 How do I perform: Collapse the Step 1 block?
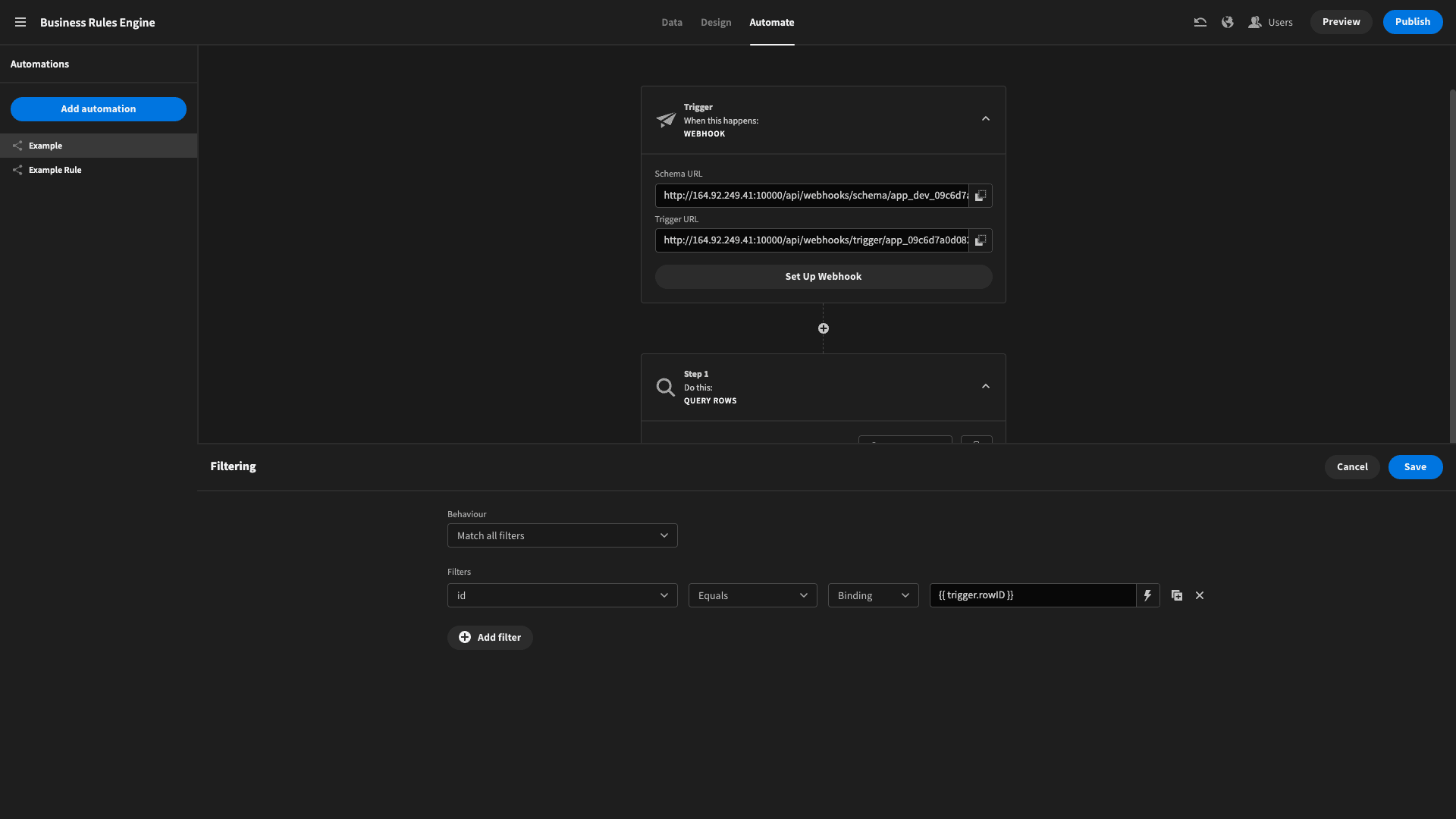pos(986,387)
